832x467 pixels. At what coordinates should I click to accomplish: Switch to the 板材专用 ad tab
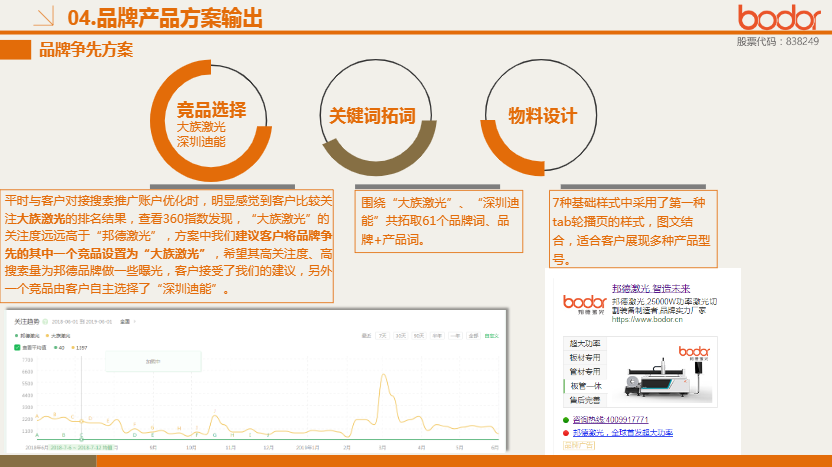(x=585, y=358)
